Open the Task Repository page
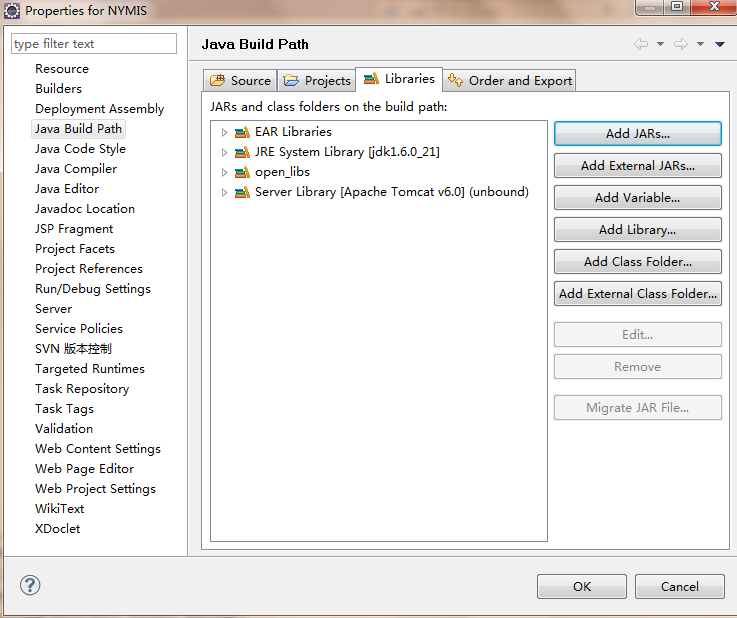Image resolution: width=737 pixels, height=618 pixels. pos(82,389)
